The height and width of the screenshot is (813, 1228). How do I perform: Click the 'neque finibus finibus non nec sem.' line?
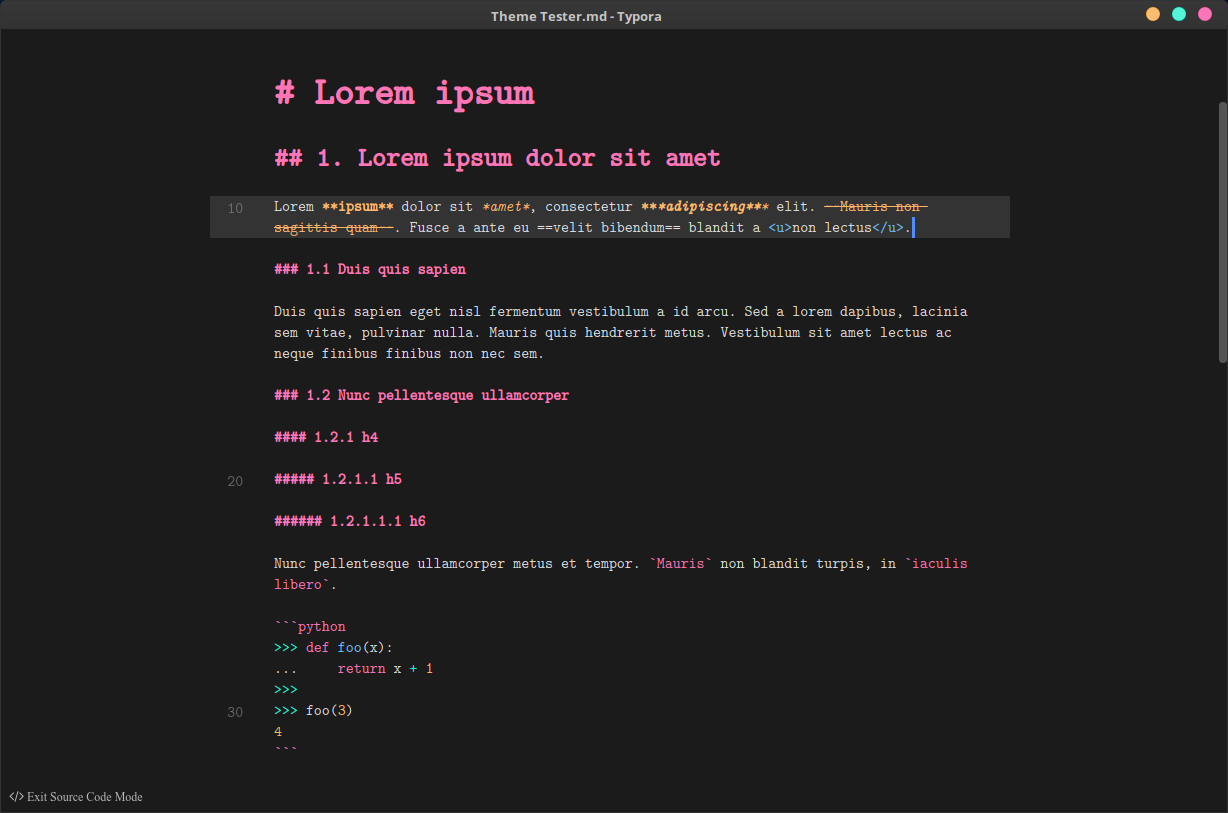[409, 353]
